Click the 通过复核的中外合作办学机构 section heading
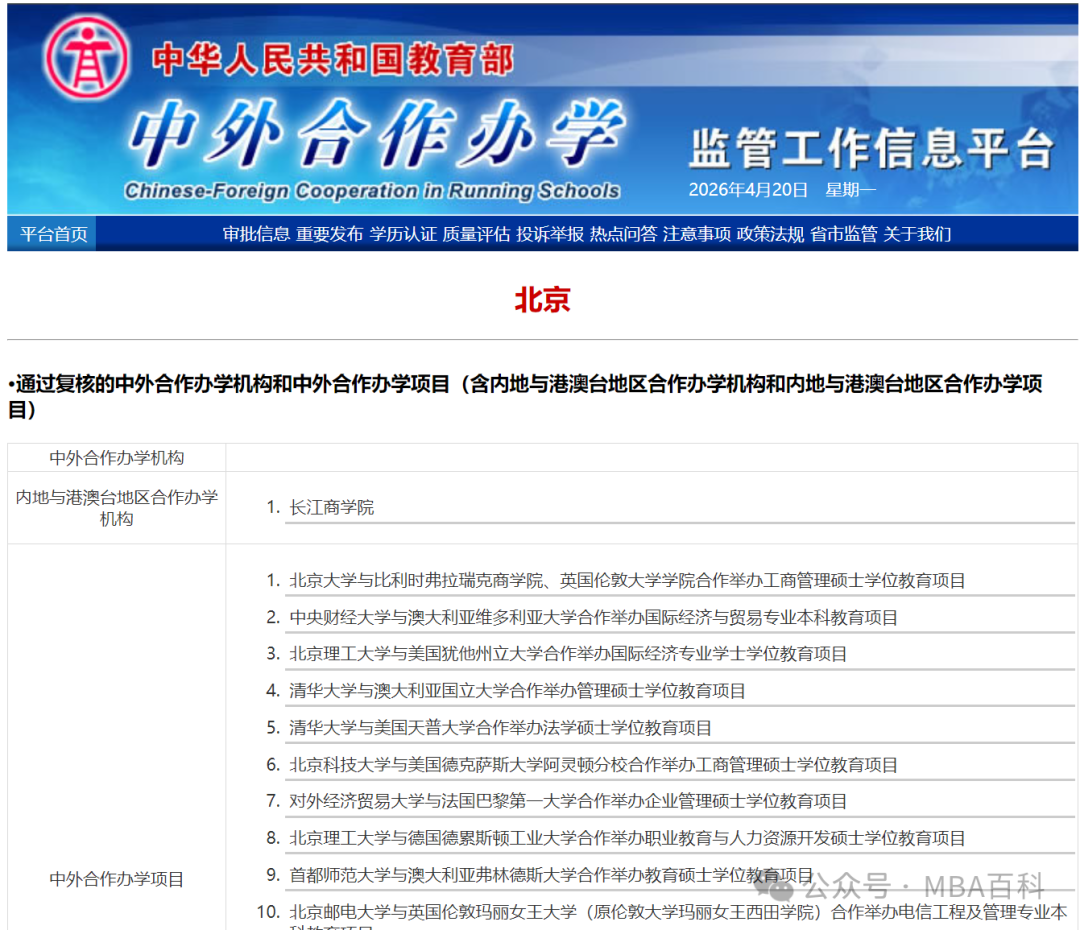This screenshot has height=930, width=1080. pyautogui.click(x=525, y=396)
